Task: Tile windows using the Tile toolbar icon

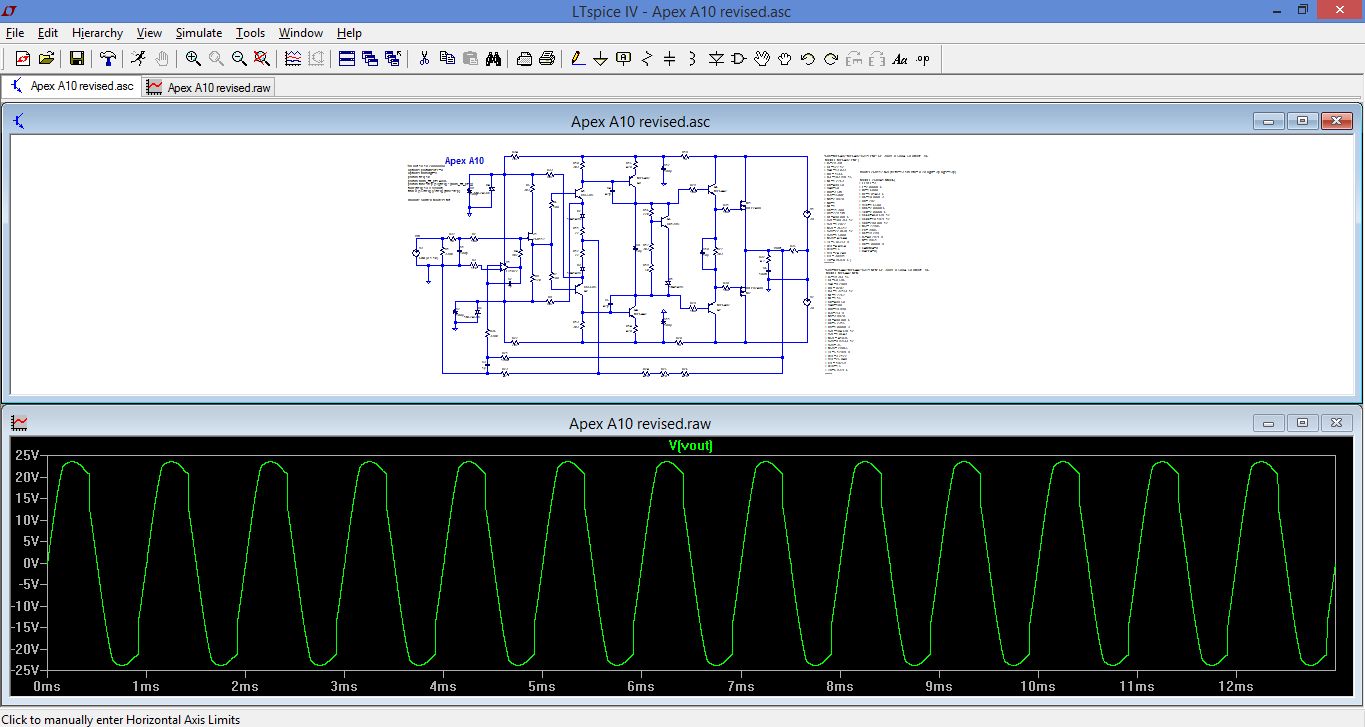Action: point(347,59)
